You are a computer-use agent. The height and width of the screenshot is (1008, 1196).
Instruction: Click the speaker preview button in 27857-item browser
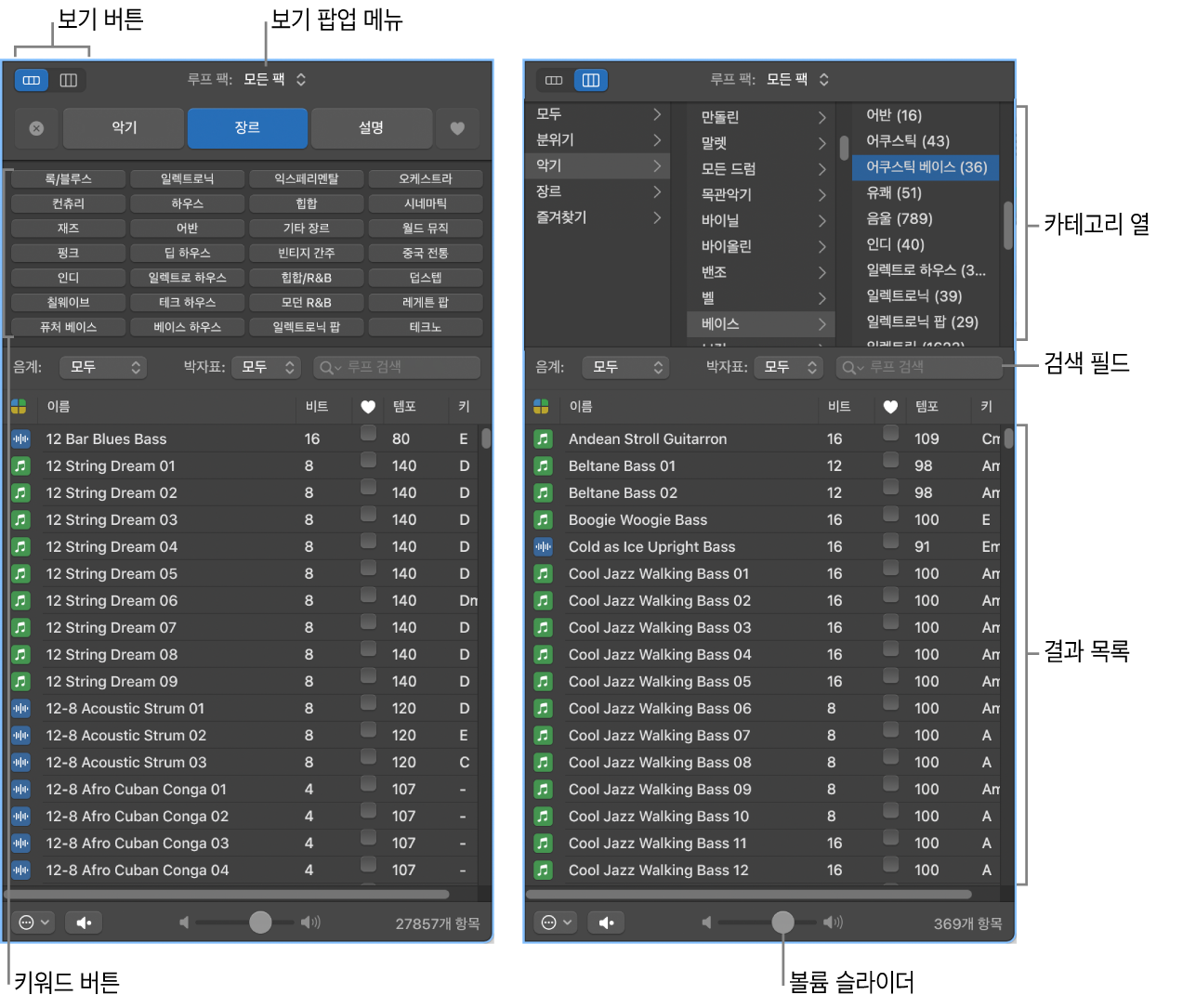click(84, 923)
